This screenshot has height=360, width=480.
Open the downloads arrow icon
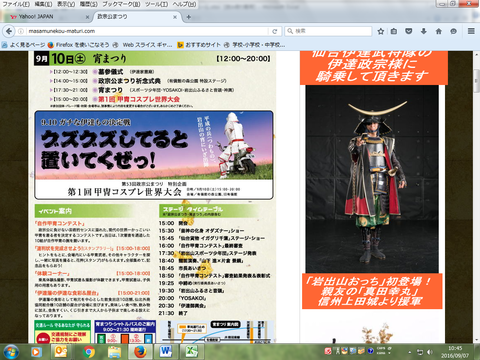pos(424,31)
